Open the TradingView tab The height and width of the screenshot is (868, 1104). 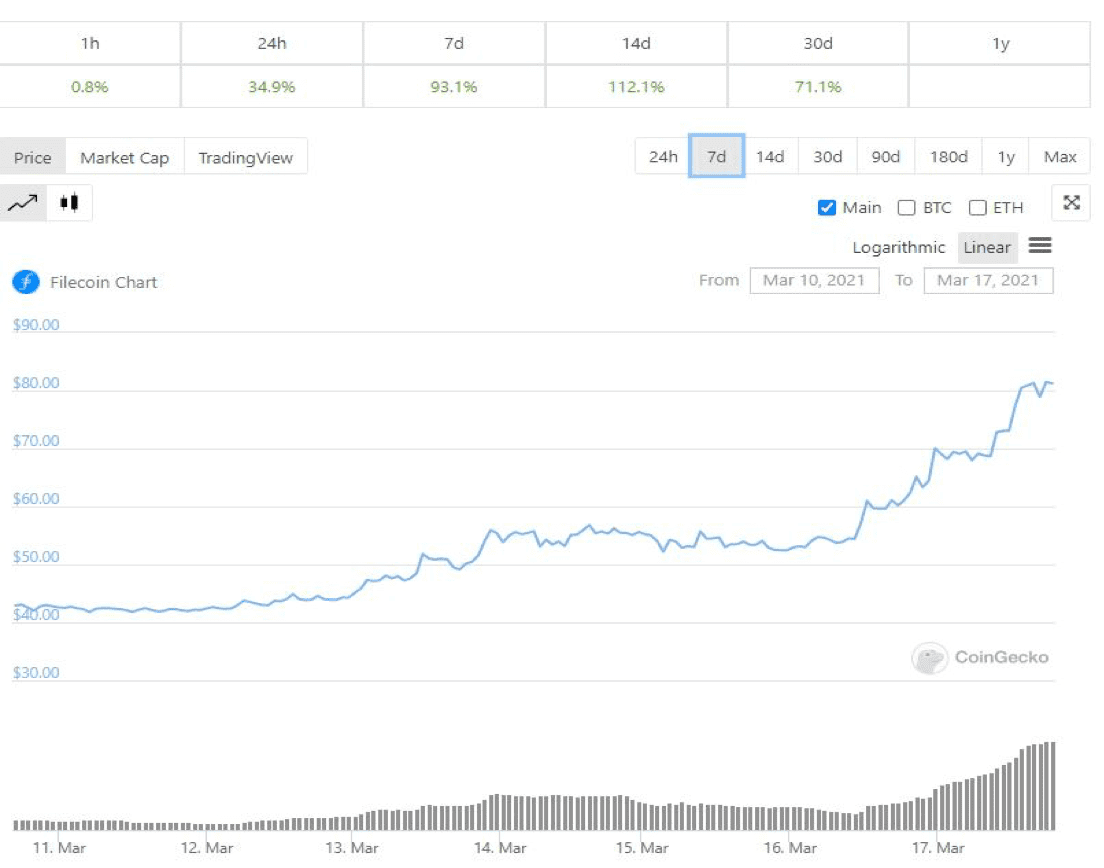pos(246,157)
